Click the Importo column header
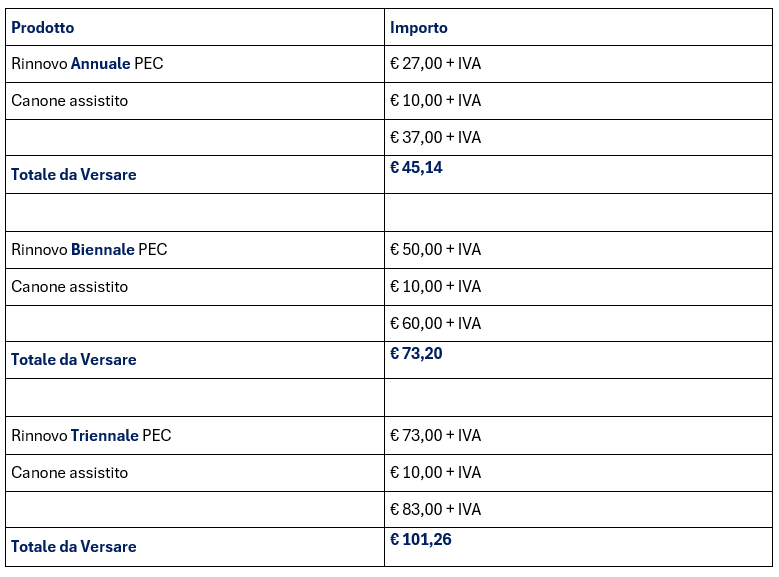779x577 pixels. 418,27
